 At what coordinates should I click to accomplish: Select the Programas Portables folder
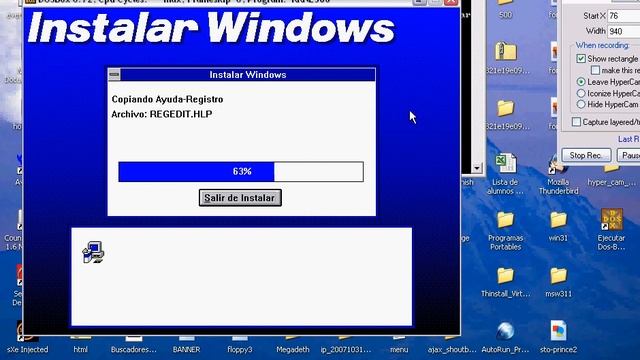tap(505, 231)
